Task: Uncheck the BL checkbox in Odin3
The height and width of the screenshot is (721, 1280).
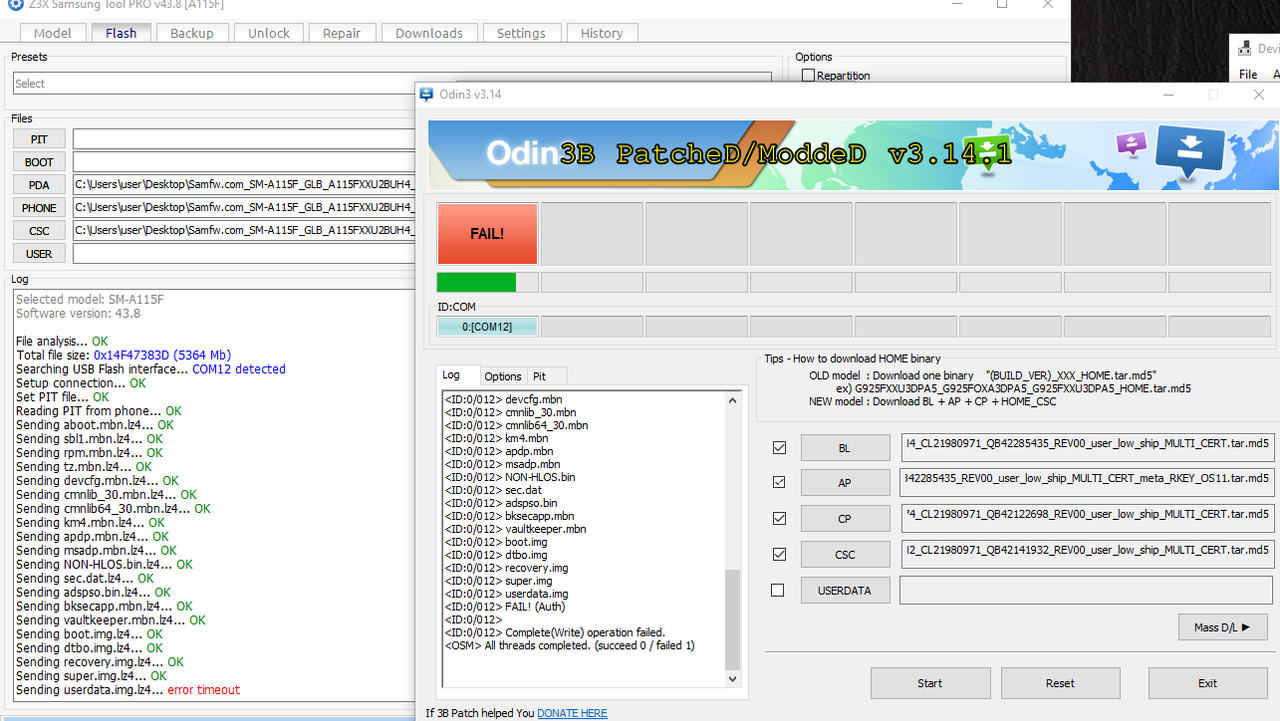Action: point(779,447)
